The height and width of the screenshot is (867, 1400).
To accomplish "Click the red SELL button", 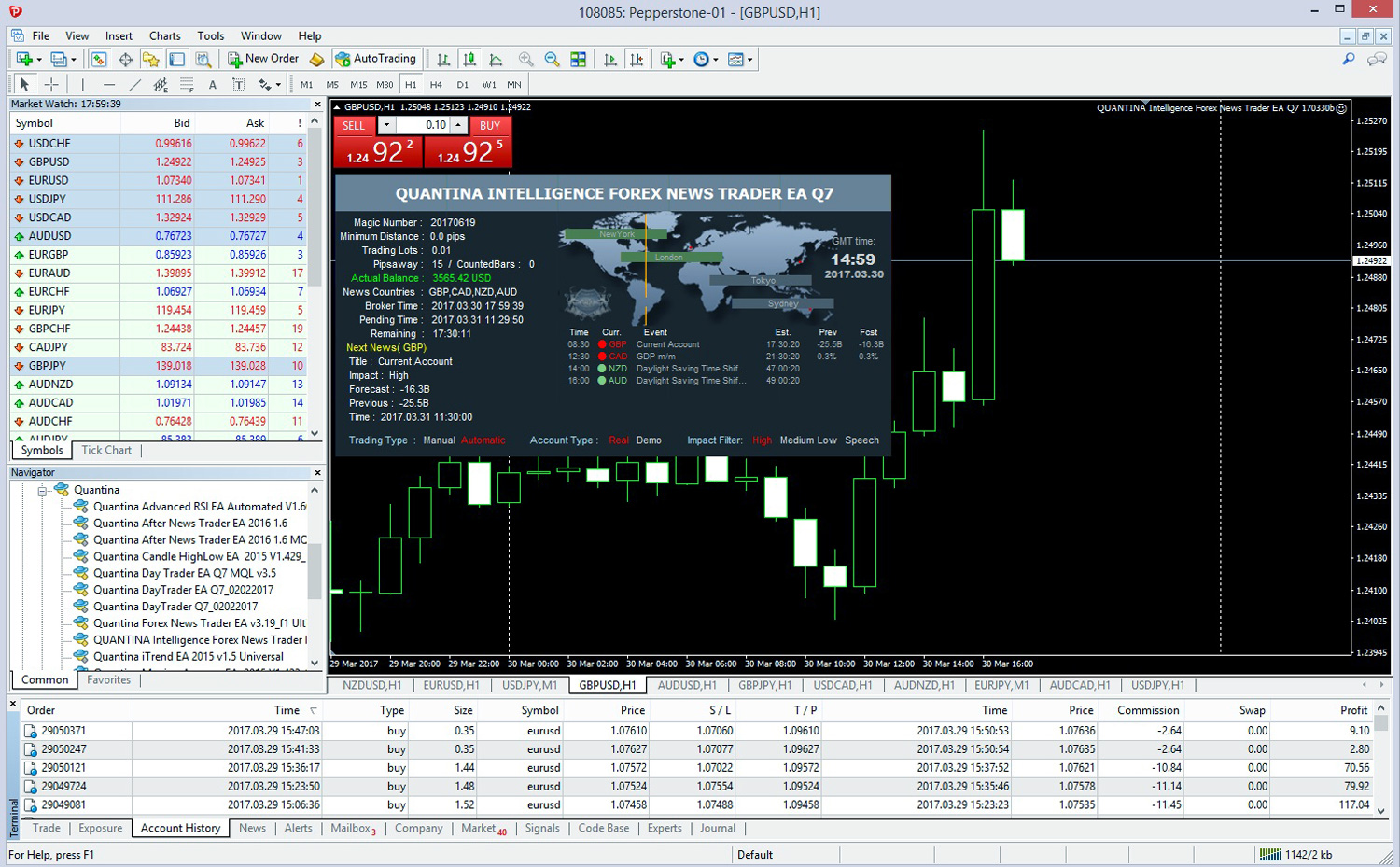I will pyautogui.click(x=354, y=125).
